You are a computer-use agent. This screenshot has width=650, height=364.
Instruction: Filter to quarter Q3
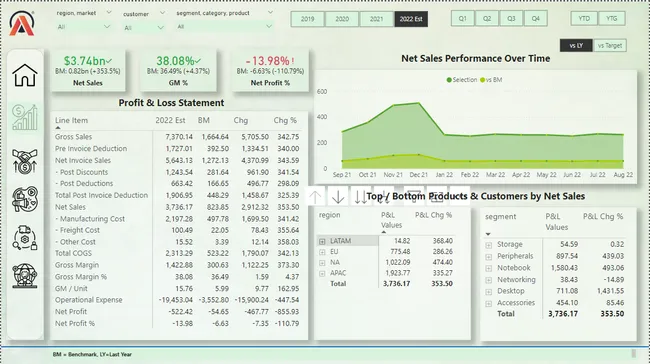[511, 19]
